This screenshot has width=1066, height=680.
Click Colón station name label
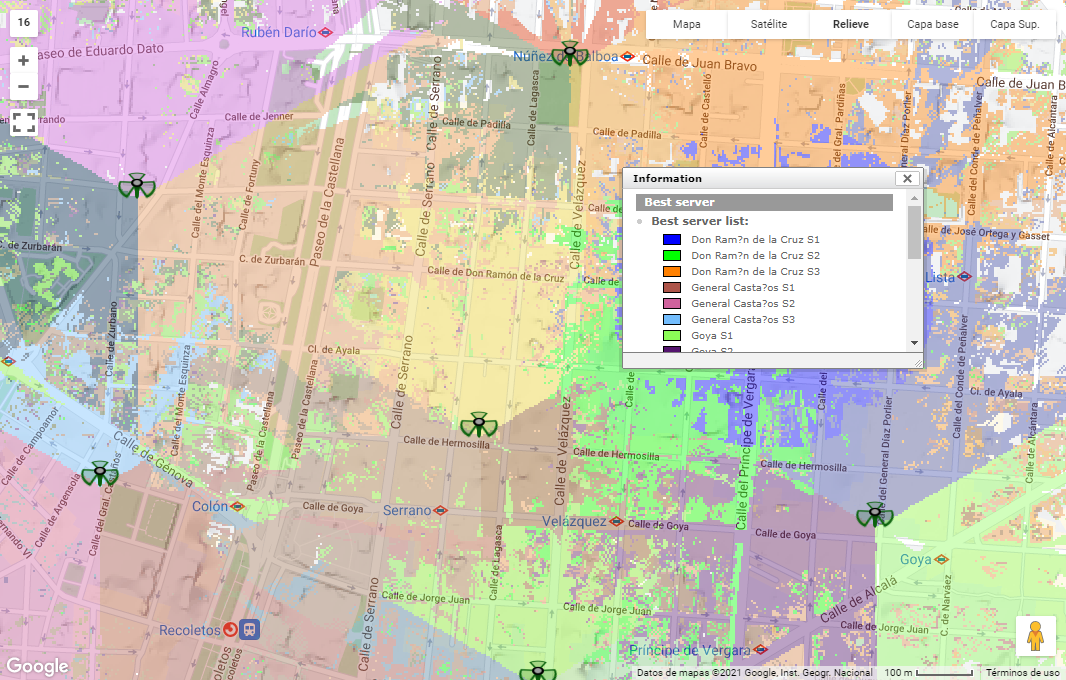tap(210, 507)
